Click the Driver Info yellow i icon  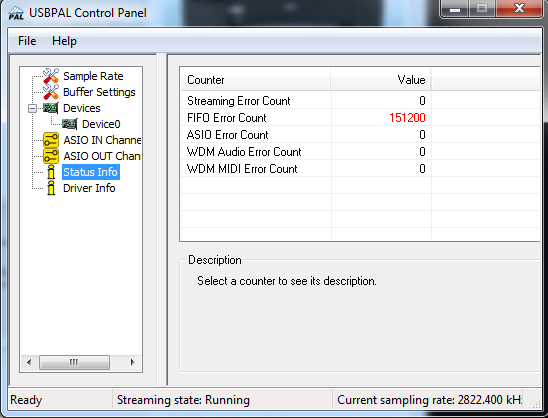click(x=51, y=188)
